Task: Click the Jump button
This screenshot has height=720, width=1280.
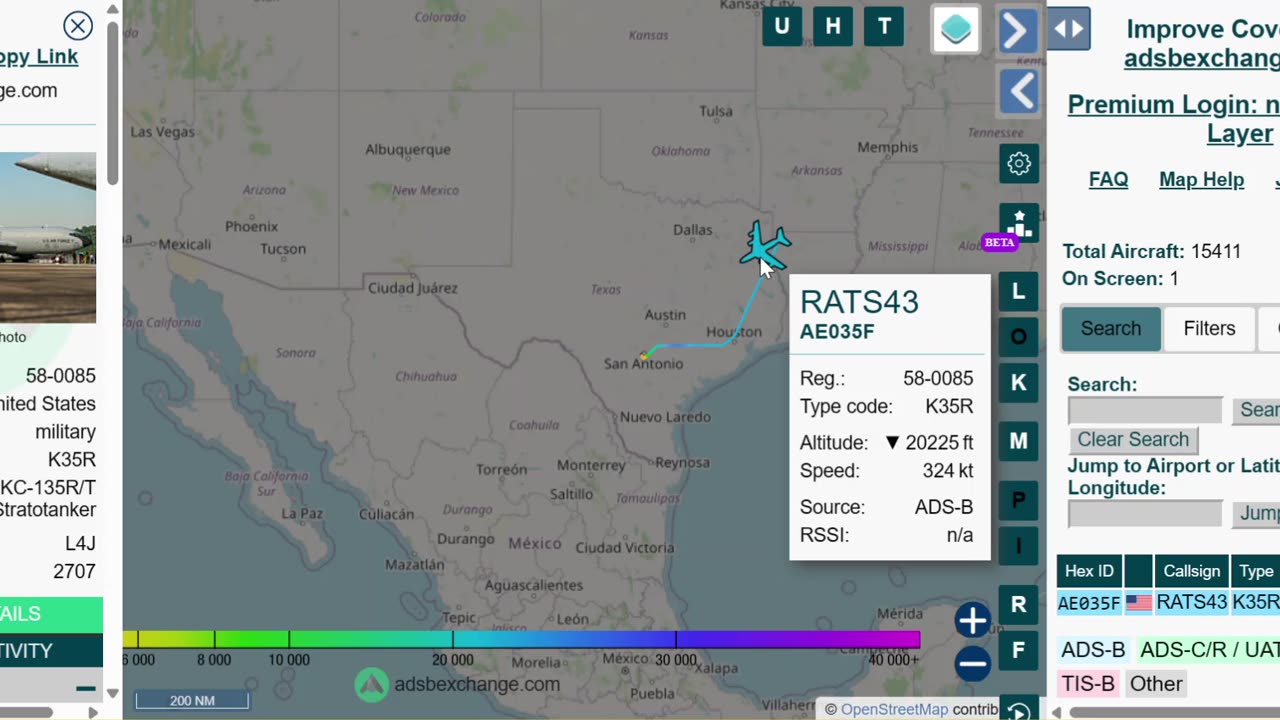Action: 1257,514
